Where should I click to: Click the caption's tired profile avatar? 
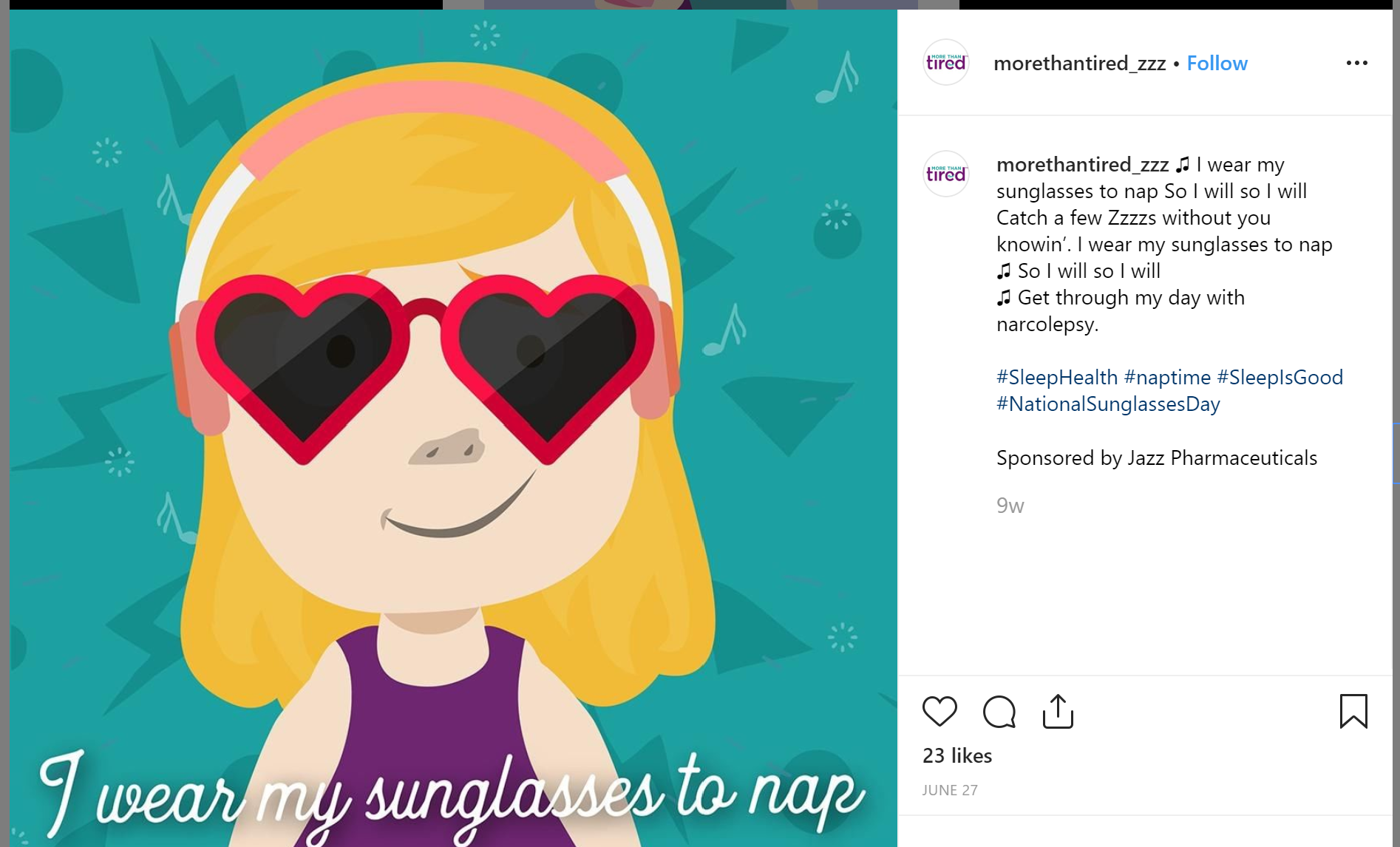(946, 174)
